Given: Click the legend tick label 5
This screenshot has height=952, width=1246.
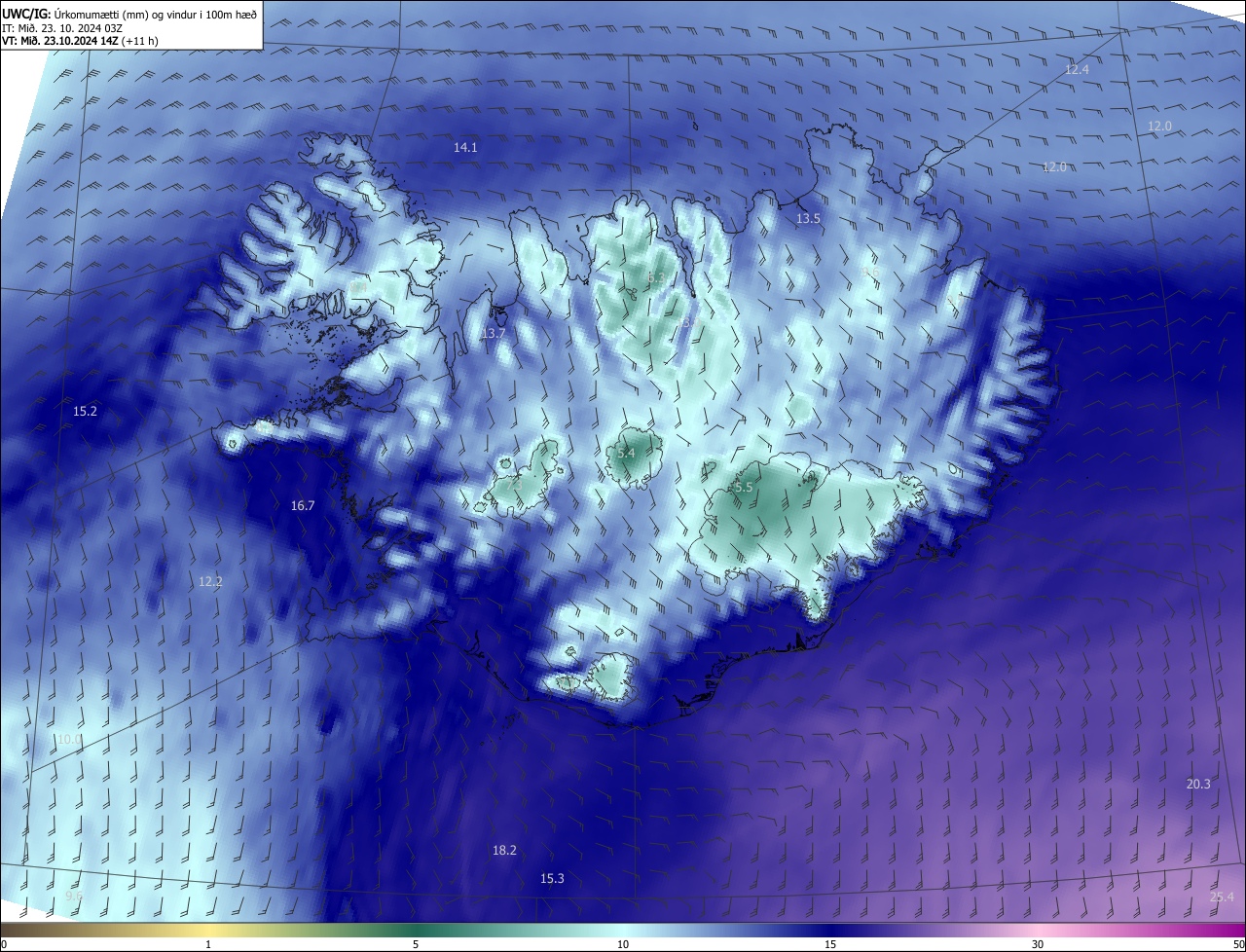Looking at the screenshot, I should (x=416, y=944).
